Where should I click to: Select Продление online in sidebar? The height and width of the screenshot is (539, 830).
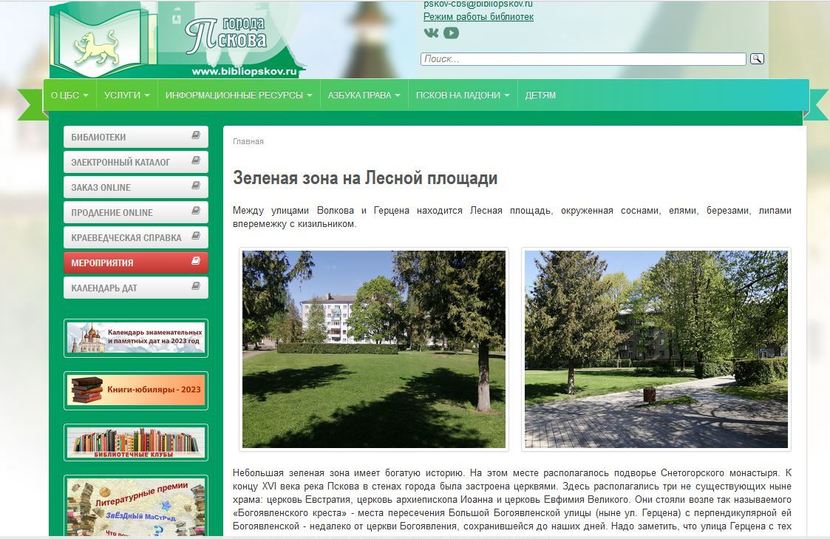click(136, 212)
